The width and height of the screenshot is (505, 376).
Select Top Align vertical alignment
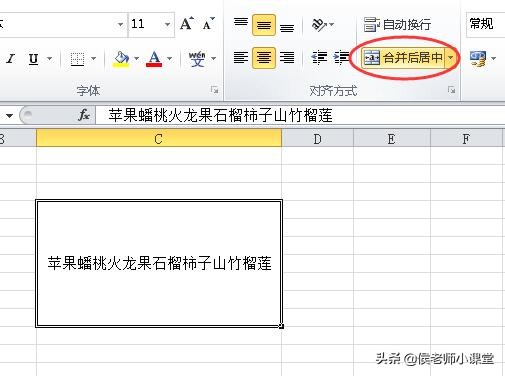(x=241, y=24)
